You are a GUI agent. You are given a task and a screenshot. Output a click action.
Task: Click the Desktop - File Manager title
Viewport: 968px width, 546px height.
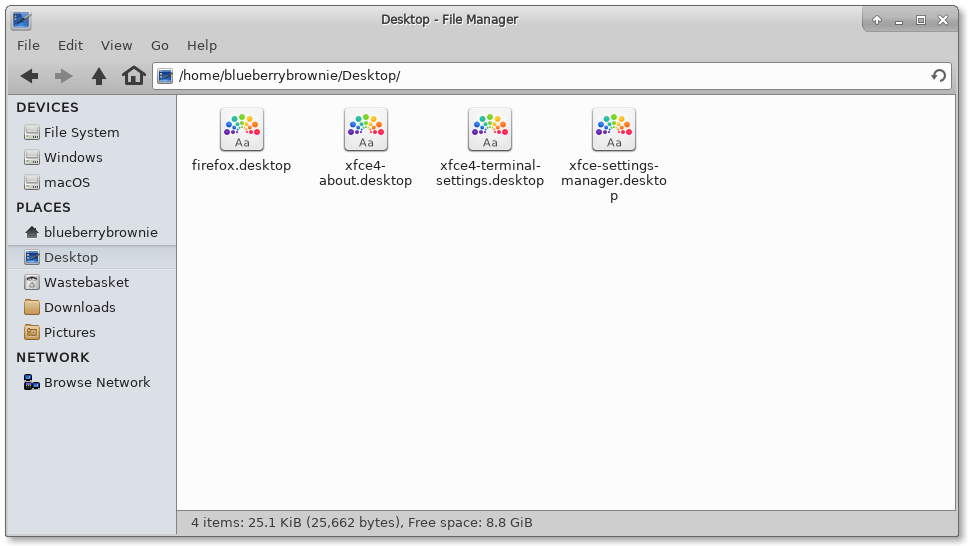coord(449,20)
